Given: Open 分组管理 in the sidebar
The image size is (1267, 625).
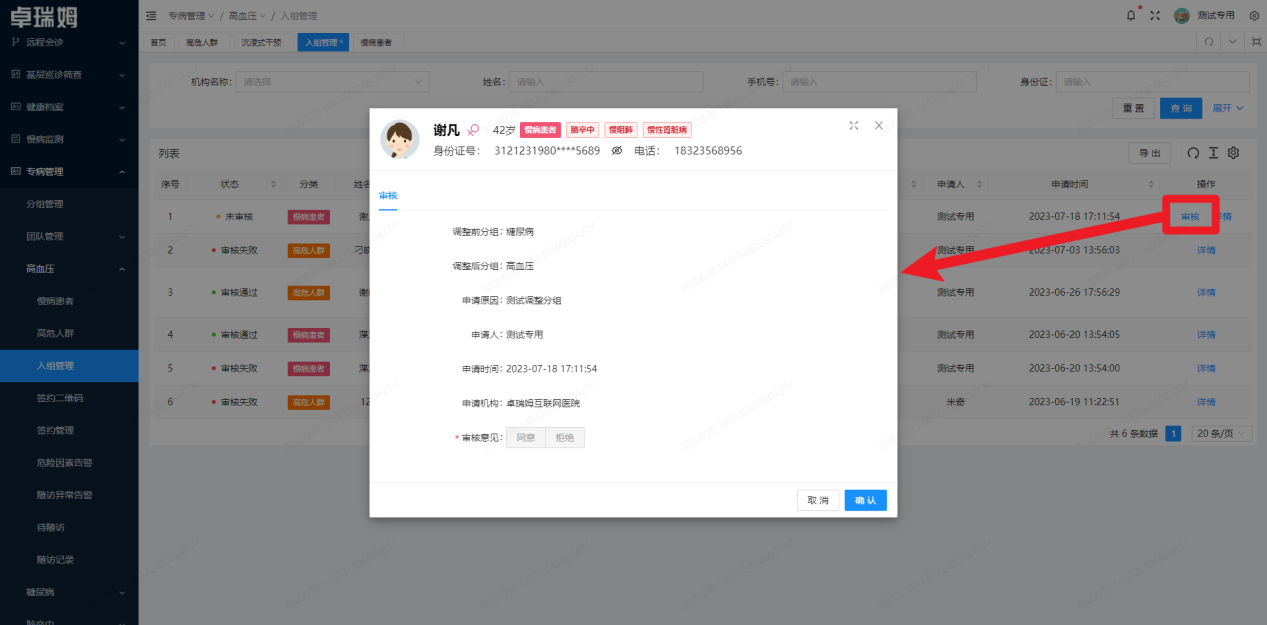Looking at the screenshot, I should (x=44, y=204).
